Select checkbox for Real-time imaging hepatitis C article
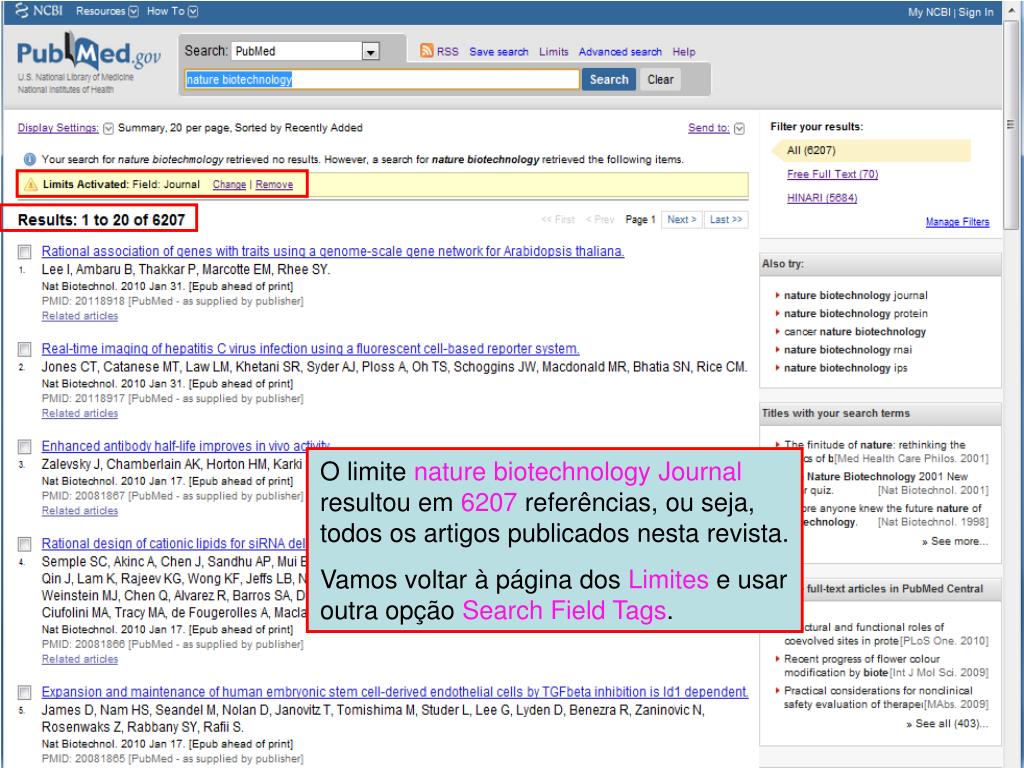Image resolution: width=1024 pixels, height=768 pixels. click(25, 349)
